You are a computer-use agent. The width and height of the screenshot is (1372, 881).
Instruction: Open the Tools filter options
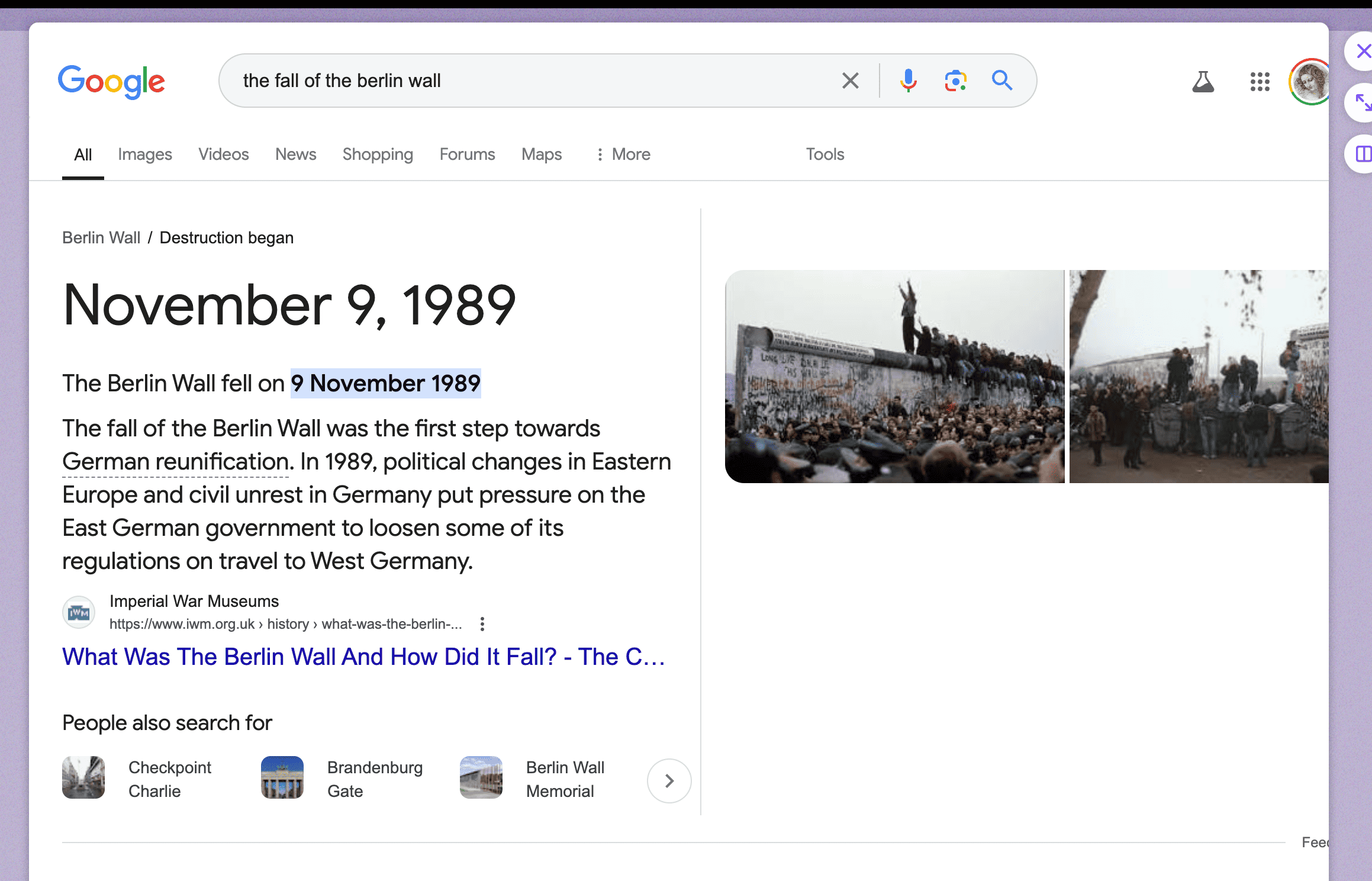[825, 155]
